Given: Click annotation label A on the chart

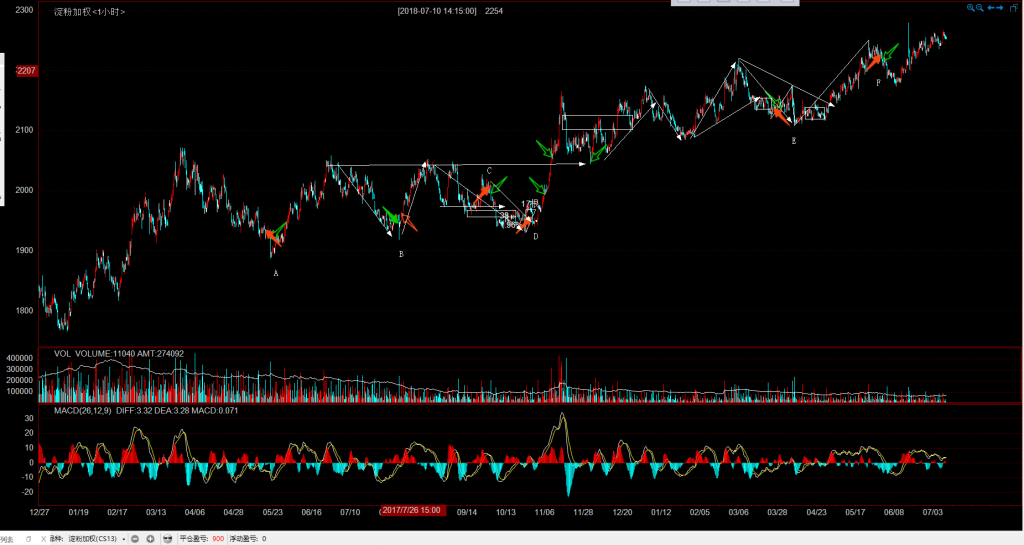Looking at the screenshot, I should 276,273.
